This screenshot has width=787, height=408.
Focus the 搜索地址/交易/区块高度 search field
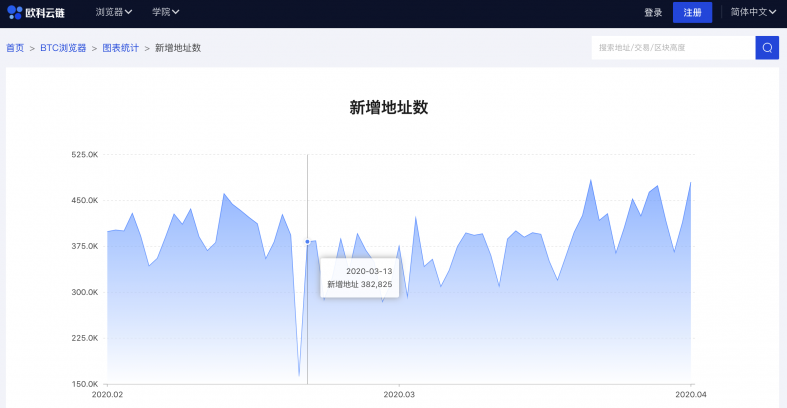pos(673,48)
